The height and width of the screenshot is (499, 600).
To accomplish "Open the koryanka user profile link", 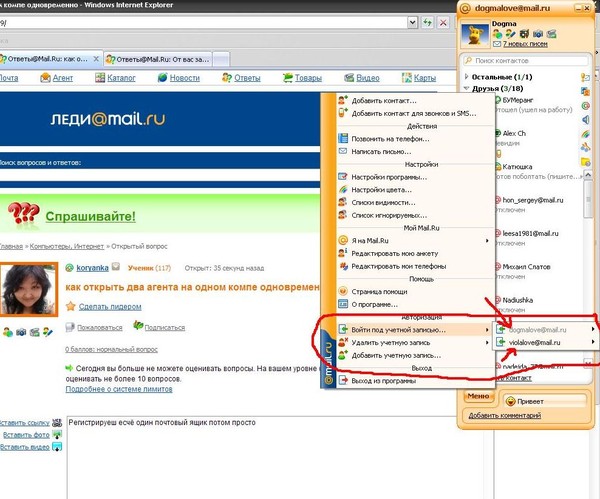I will click(92, 268).
